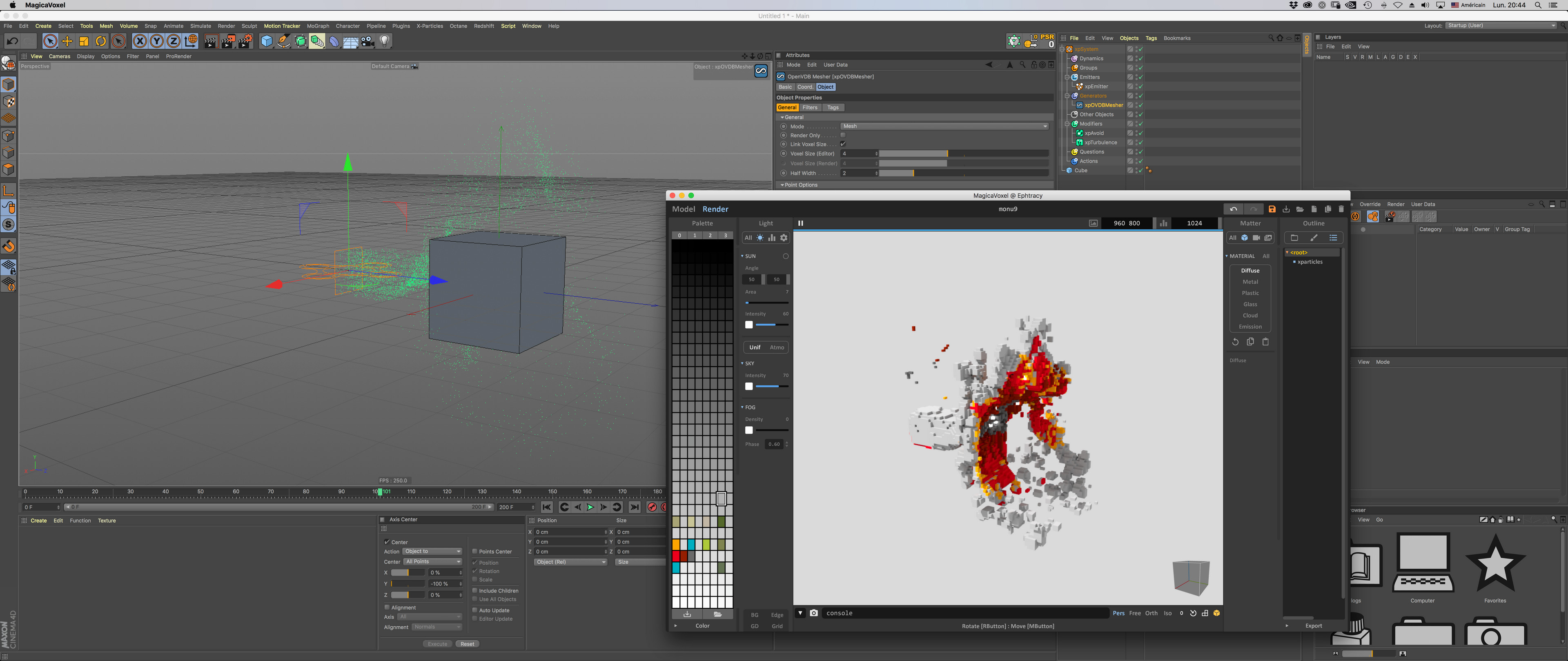1568x661 pixels.
Task: Enable Auto Update checkbox
Action: 475,610
